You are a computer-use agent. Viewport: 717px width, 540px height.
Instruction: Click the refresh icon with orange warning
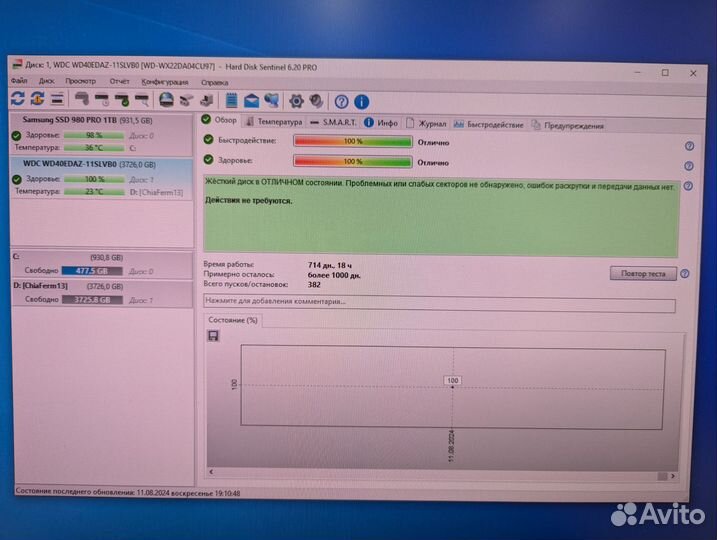tap(37, 98)
